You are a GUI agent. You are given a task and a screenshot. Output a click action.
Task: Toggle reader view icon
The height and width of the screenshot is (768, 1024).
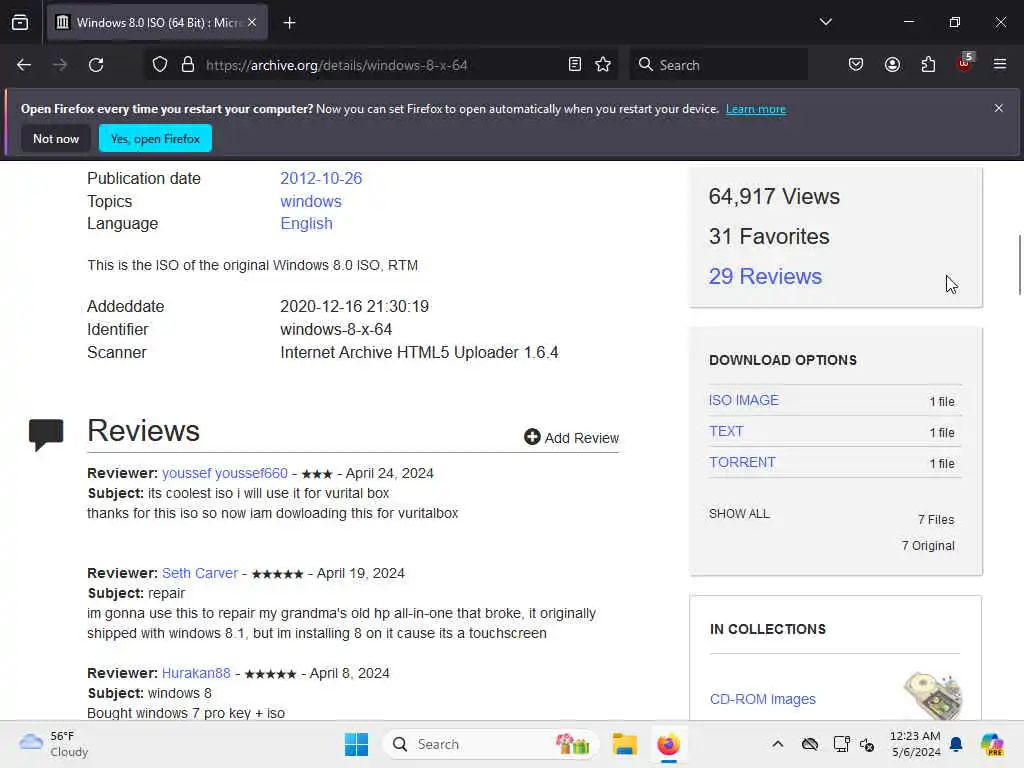click(x=575, y=65)
